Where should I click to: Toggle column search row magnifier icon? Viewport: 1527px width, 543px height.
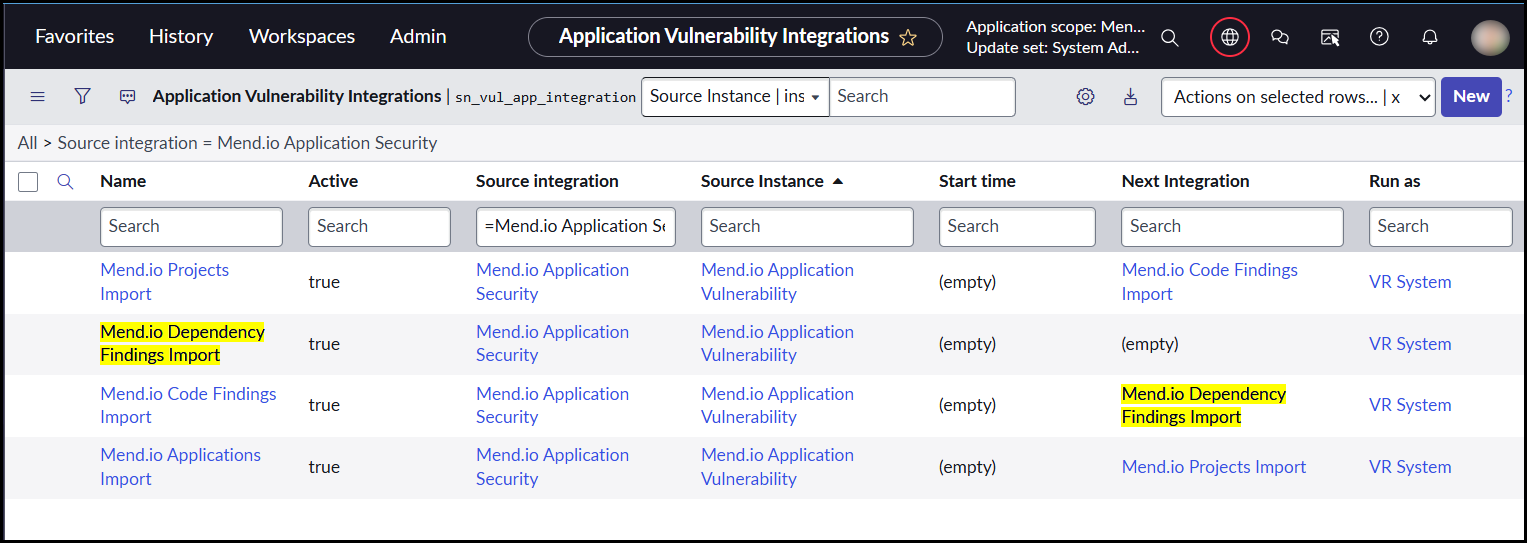tap(65, 182)
